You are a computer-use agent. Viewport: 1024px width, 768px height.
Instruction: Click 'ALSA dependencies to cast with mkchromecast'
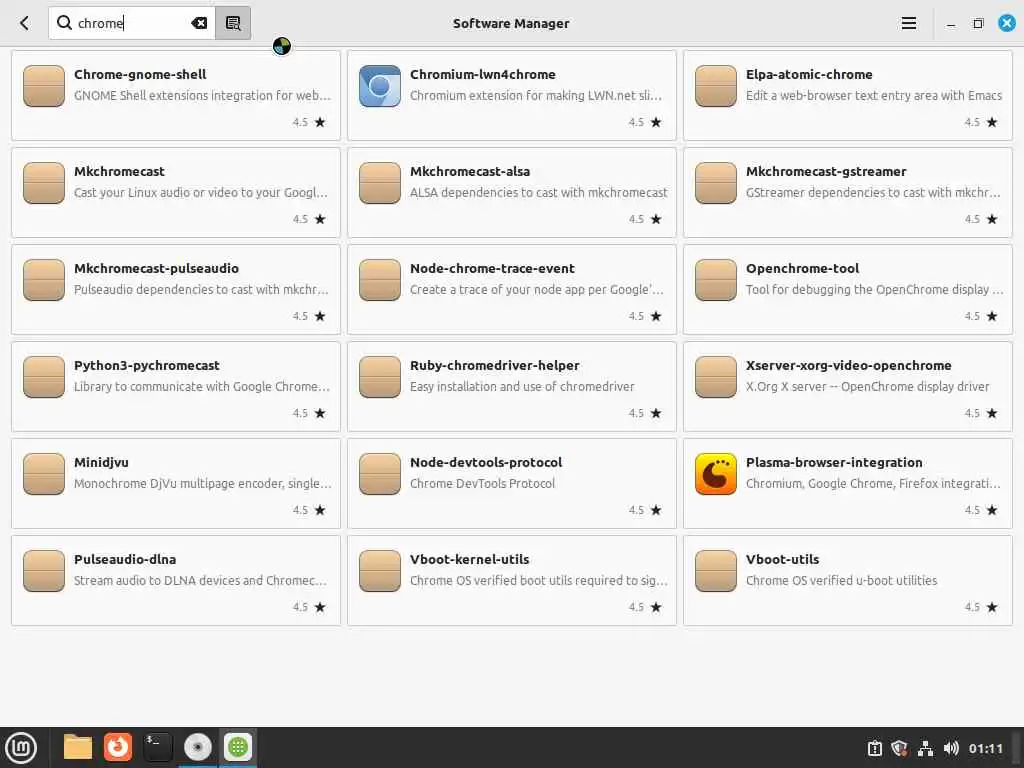539,193
